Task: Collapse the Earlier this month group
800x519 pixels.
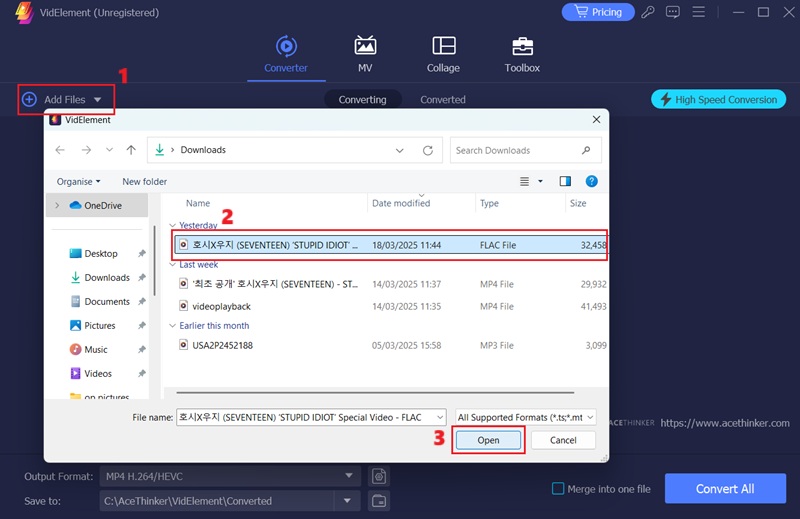Action: pos(172,326)
